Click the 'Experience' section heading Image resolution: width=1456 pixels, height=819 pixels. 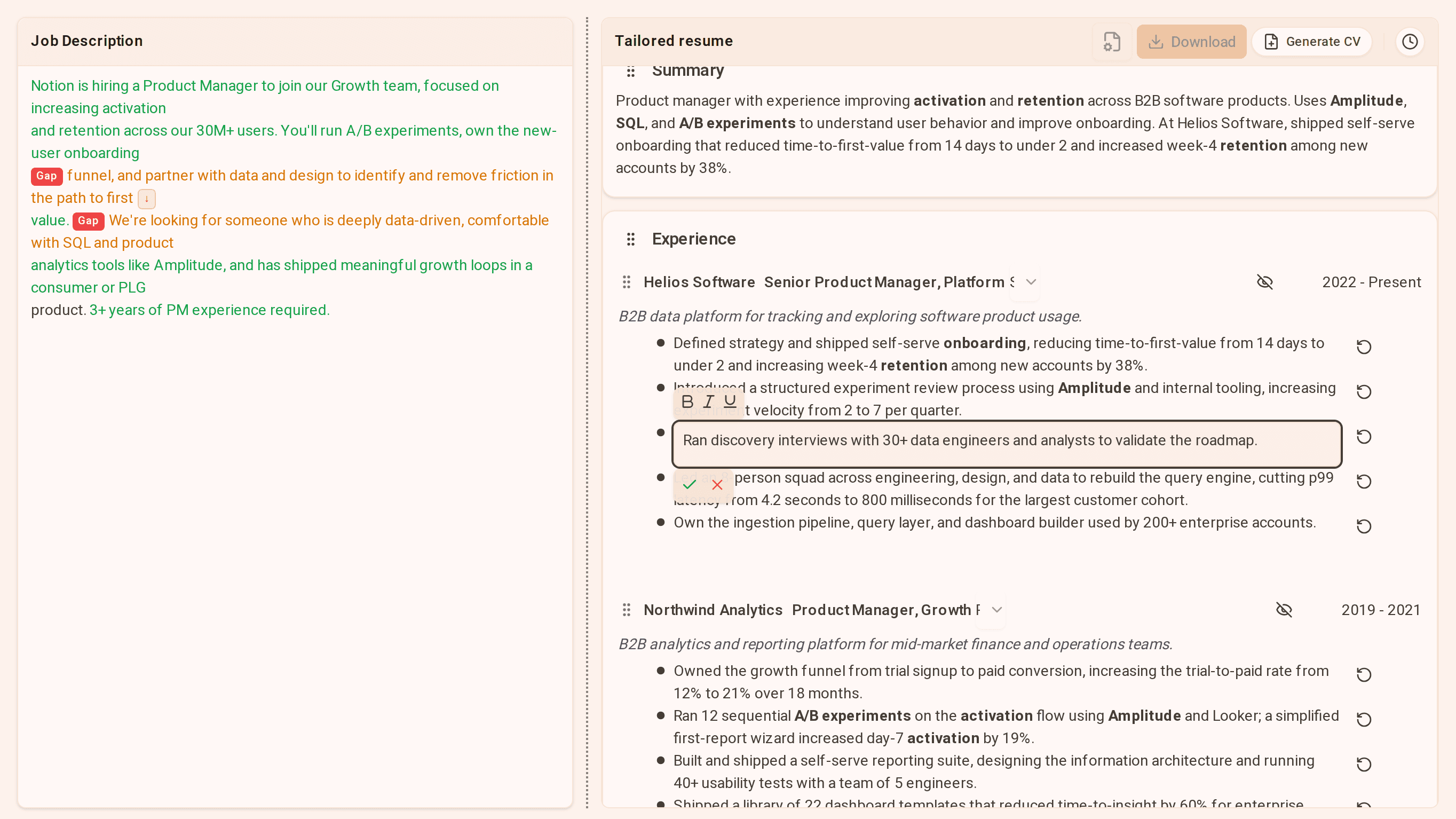click(693, 239)
